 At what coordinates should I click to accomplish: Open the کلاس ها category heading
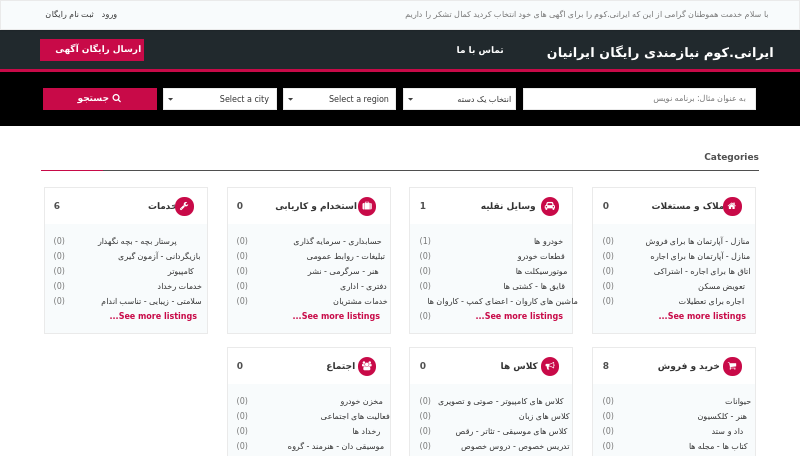point(519,366)
